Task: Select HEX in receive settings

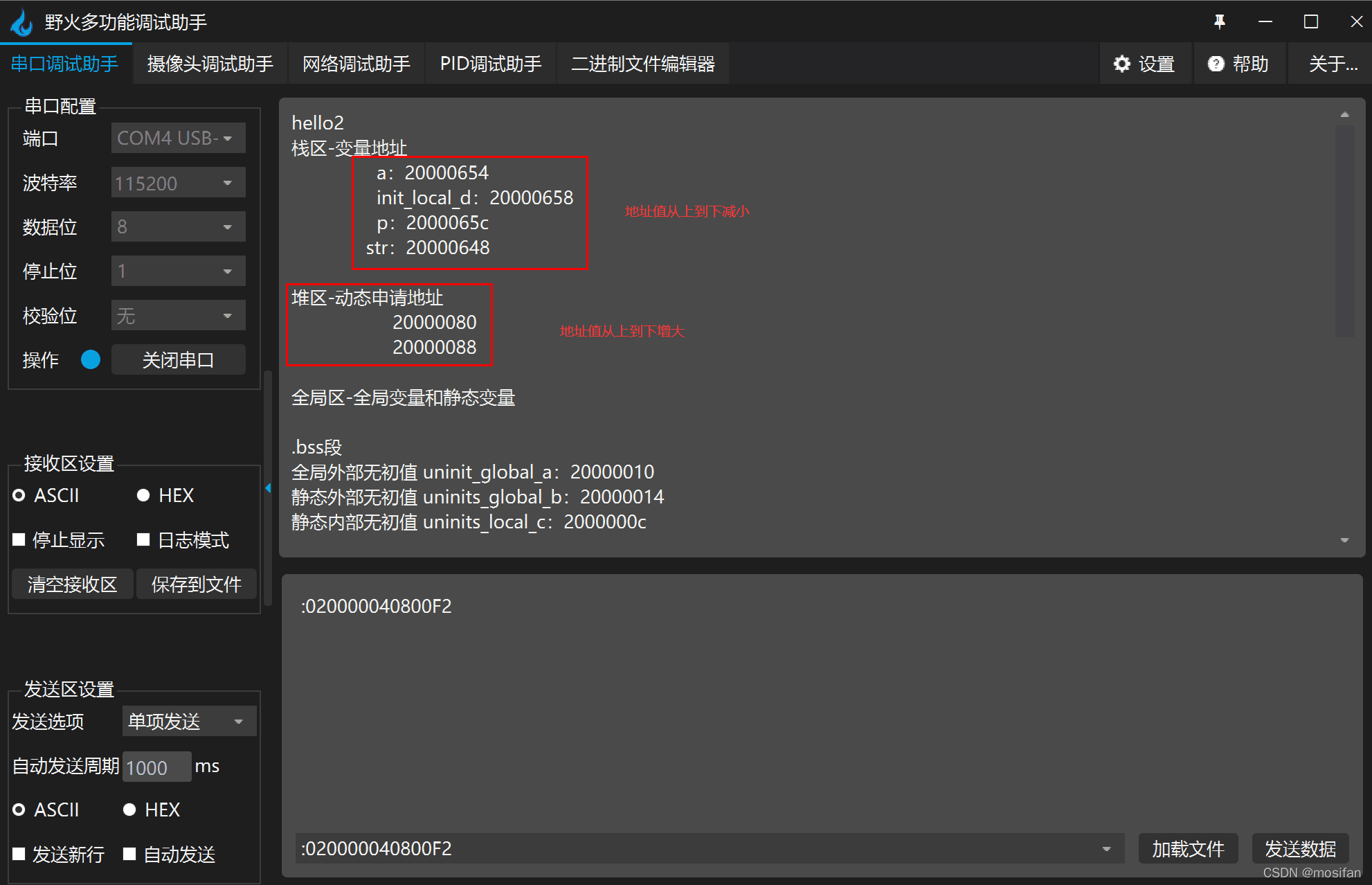Action: [x=165, y=495]
